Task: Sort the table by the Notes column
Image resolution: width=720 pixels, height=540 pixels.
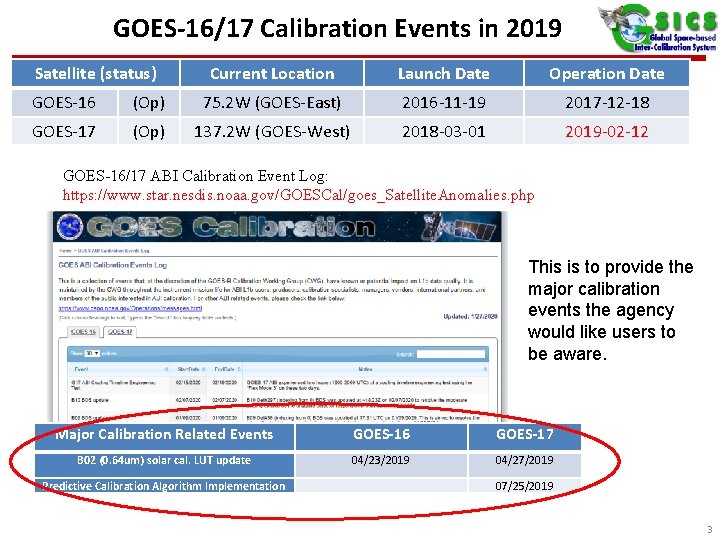Action: coord(366,369)
